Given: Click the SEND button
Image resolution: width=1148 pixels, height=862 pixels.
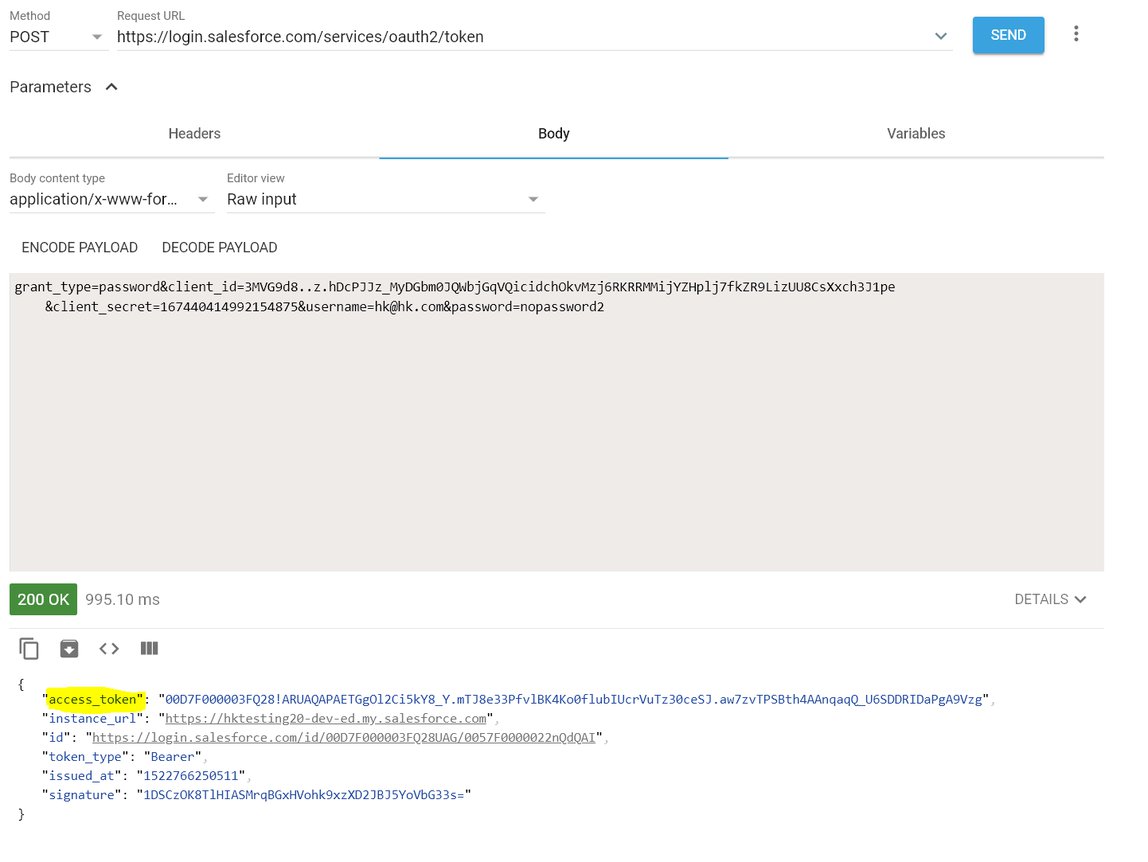Looking at the screenshot, I should pos(1008,35).
